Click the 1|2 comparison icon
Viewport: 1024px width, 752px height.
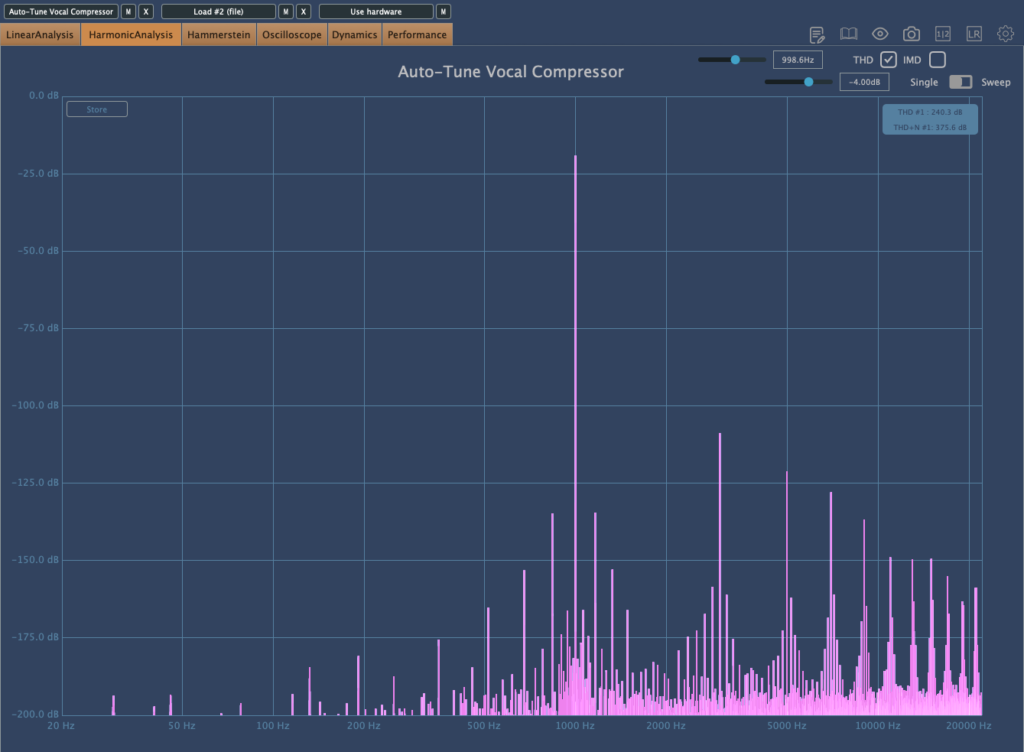942,34
